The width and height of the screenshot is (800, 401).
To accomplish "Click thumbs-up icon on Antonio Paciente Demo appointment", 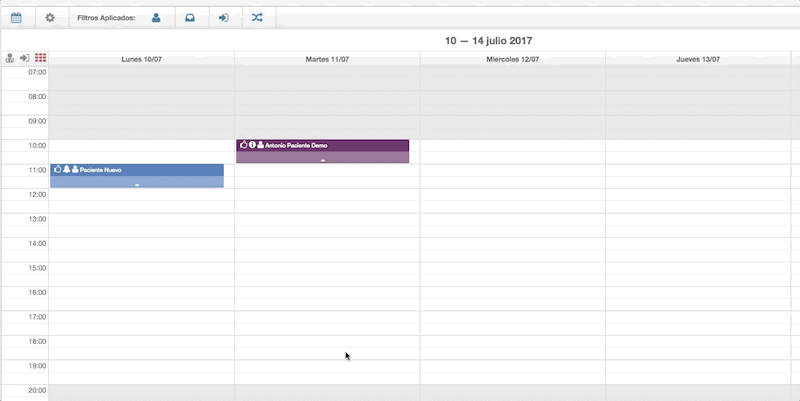I will [243, 145].
